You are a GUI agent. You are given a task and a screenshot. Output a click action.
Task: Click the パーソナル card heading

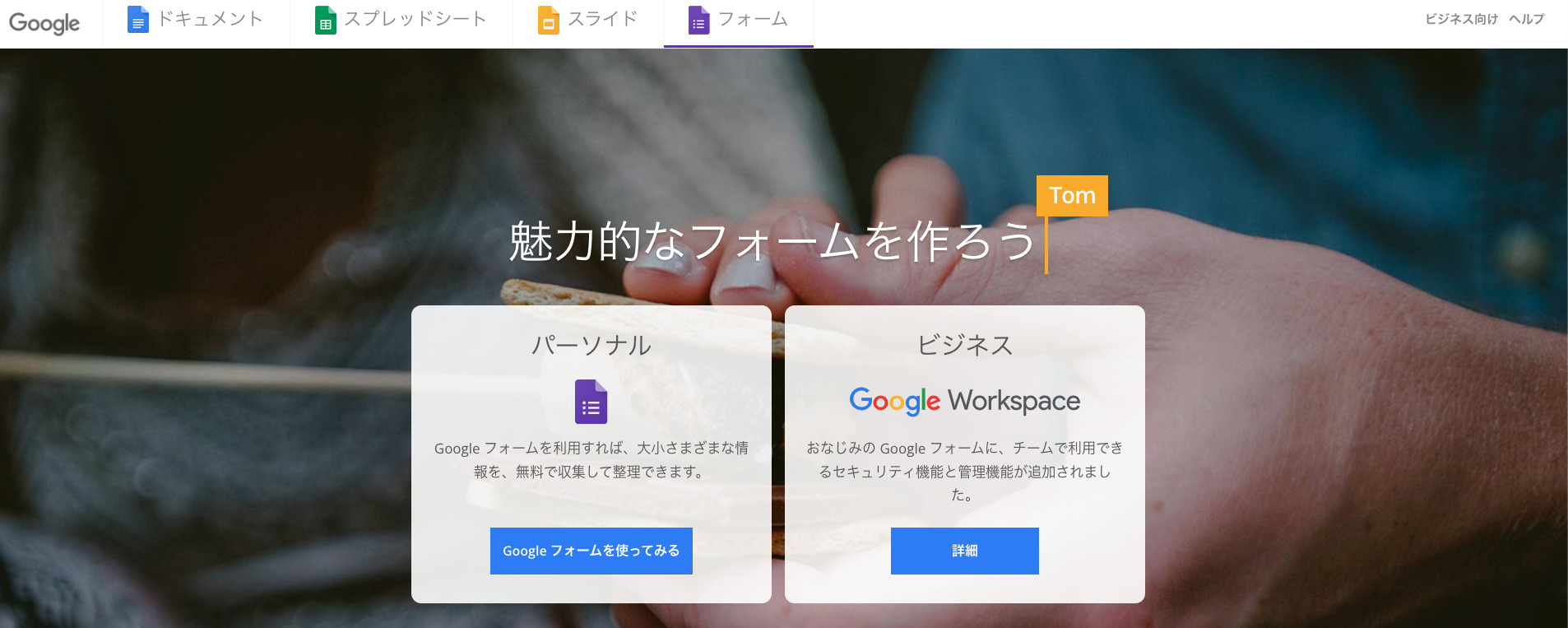click(x=591, y=345)
